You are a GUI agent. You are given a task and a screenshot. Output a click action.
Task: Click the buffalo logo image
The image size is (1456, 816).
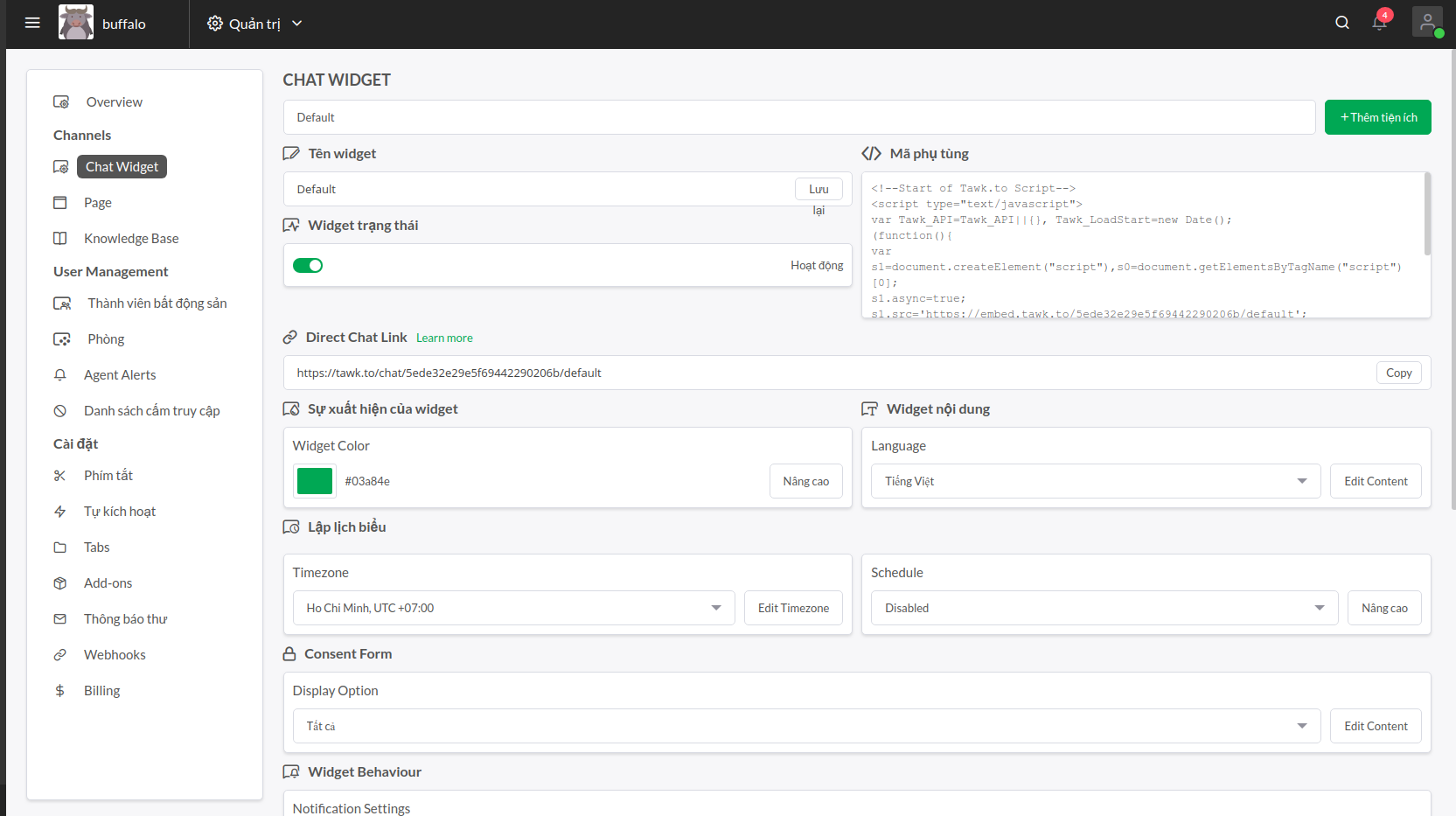click(x=76, y=23)
